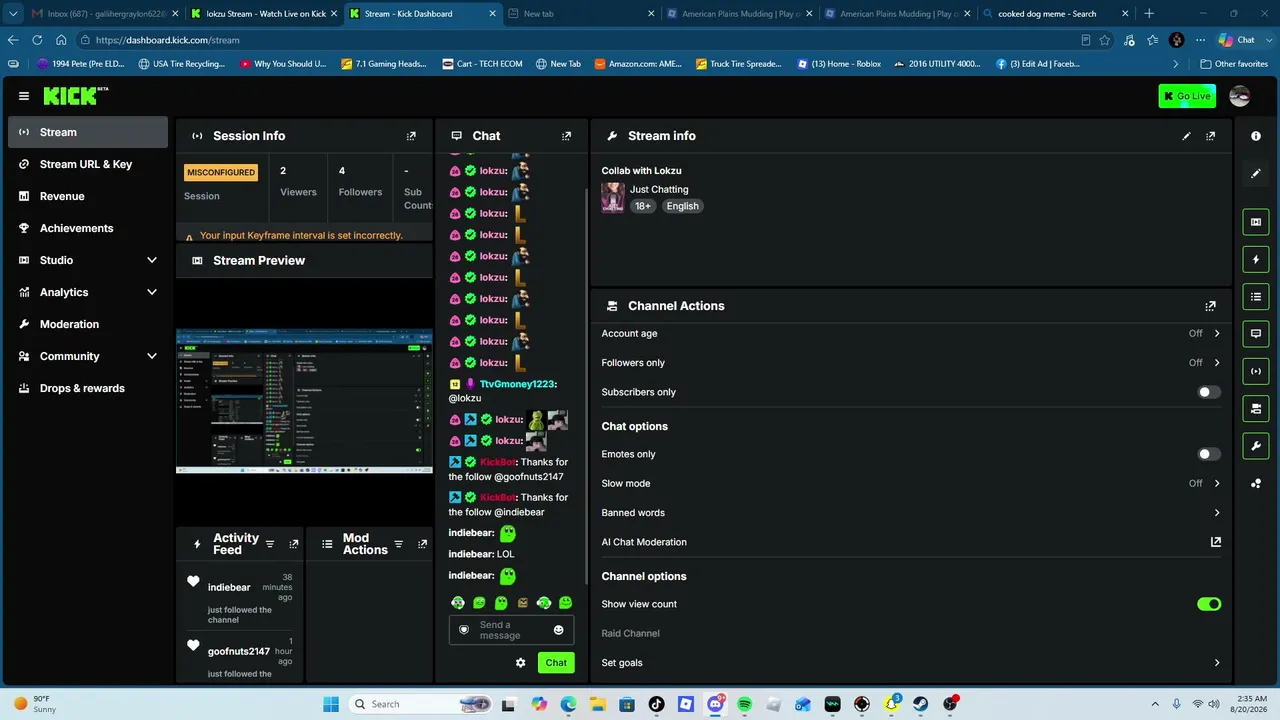Pop out the Activity Feed panel

293,544
